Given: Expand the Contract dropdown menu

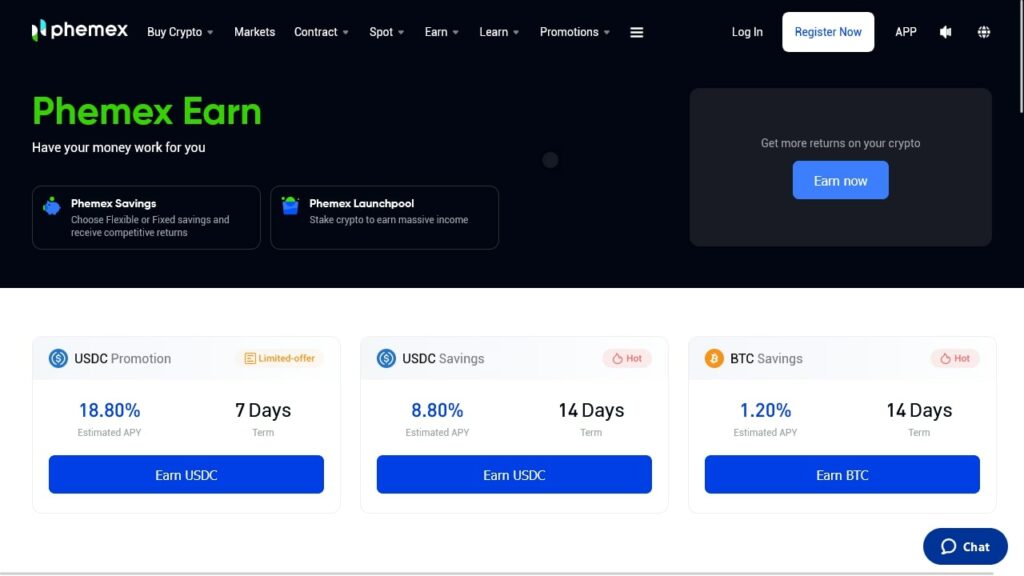Looking at the screenshot, I should coord(321,32).
